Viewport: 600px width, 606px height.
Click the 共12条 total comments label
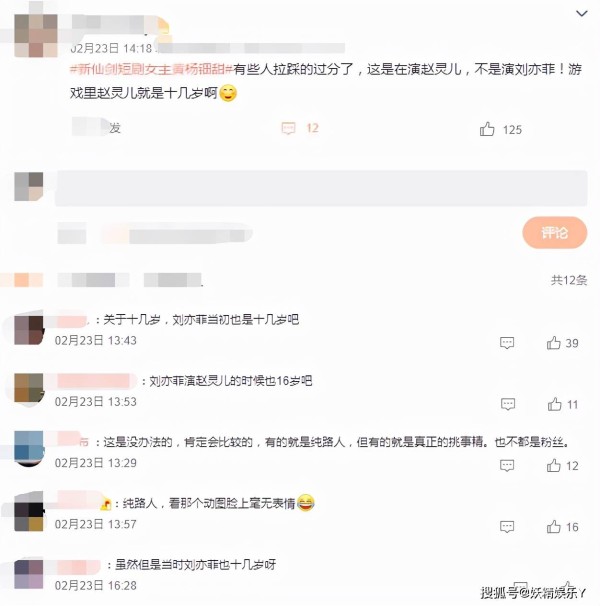(569, 280)
